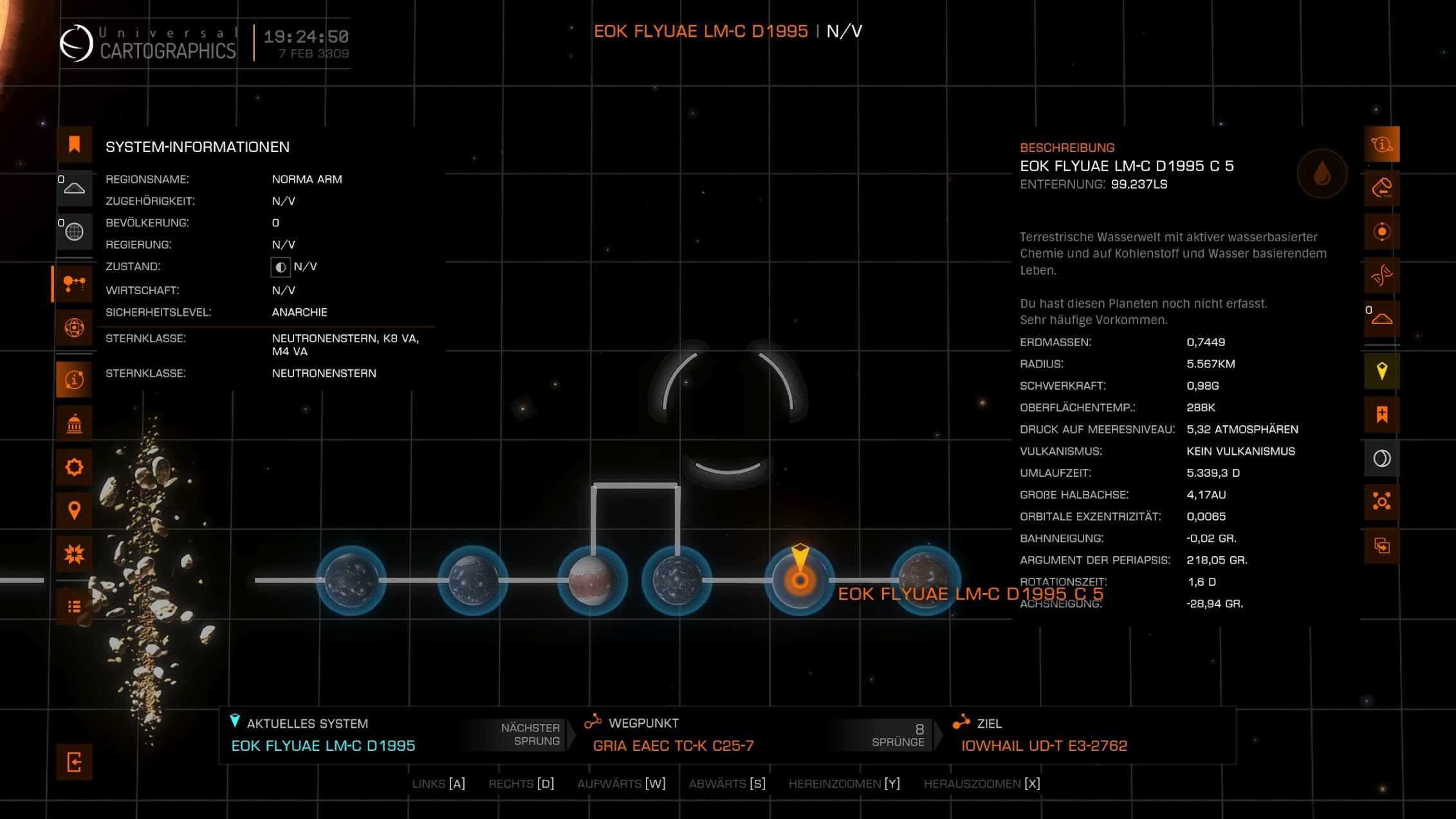Click the orbit target icon on right sidebar
The width and height of the screenshot is (1456, 819).
[x=1381, y=232]
